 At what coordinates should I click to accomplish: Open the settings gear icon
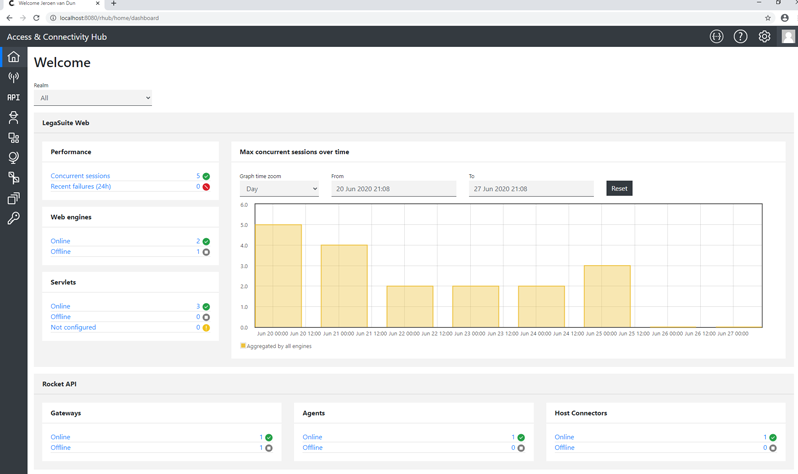[764, 37]
